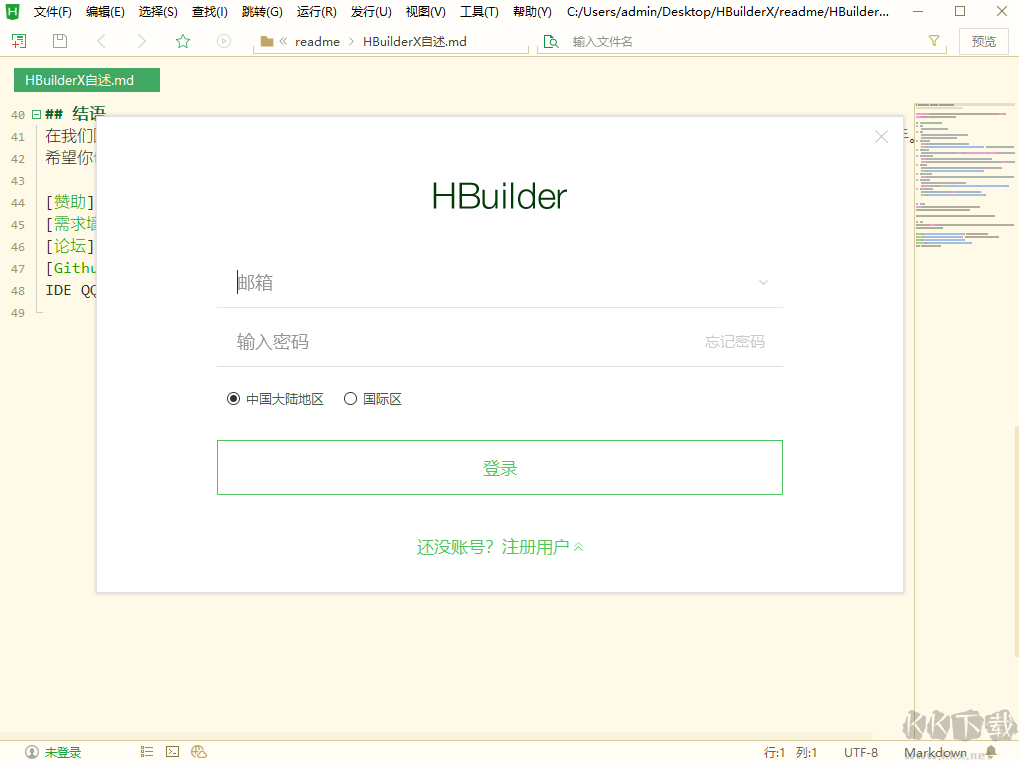Click the 行:1 列:1 cursor position indicator
This screenshot has height=762, width=1019.
click(x=790, y=752)
